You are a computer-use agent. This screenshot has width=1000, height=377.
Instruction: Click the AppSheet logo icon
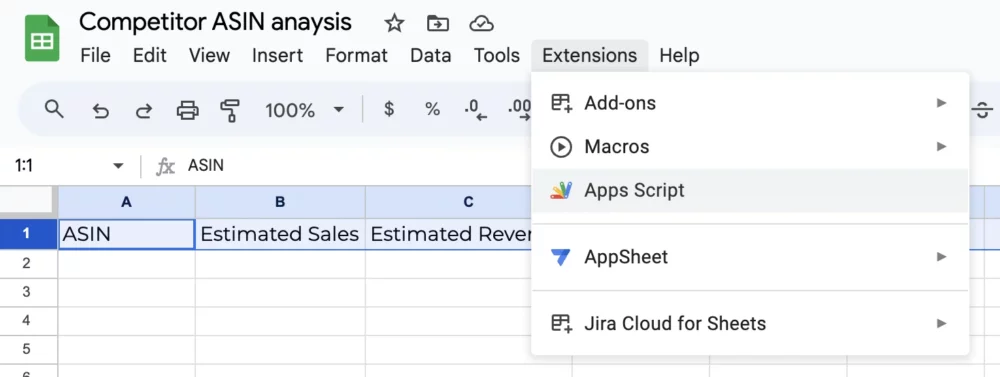click(x=561, y=257)
